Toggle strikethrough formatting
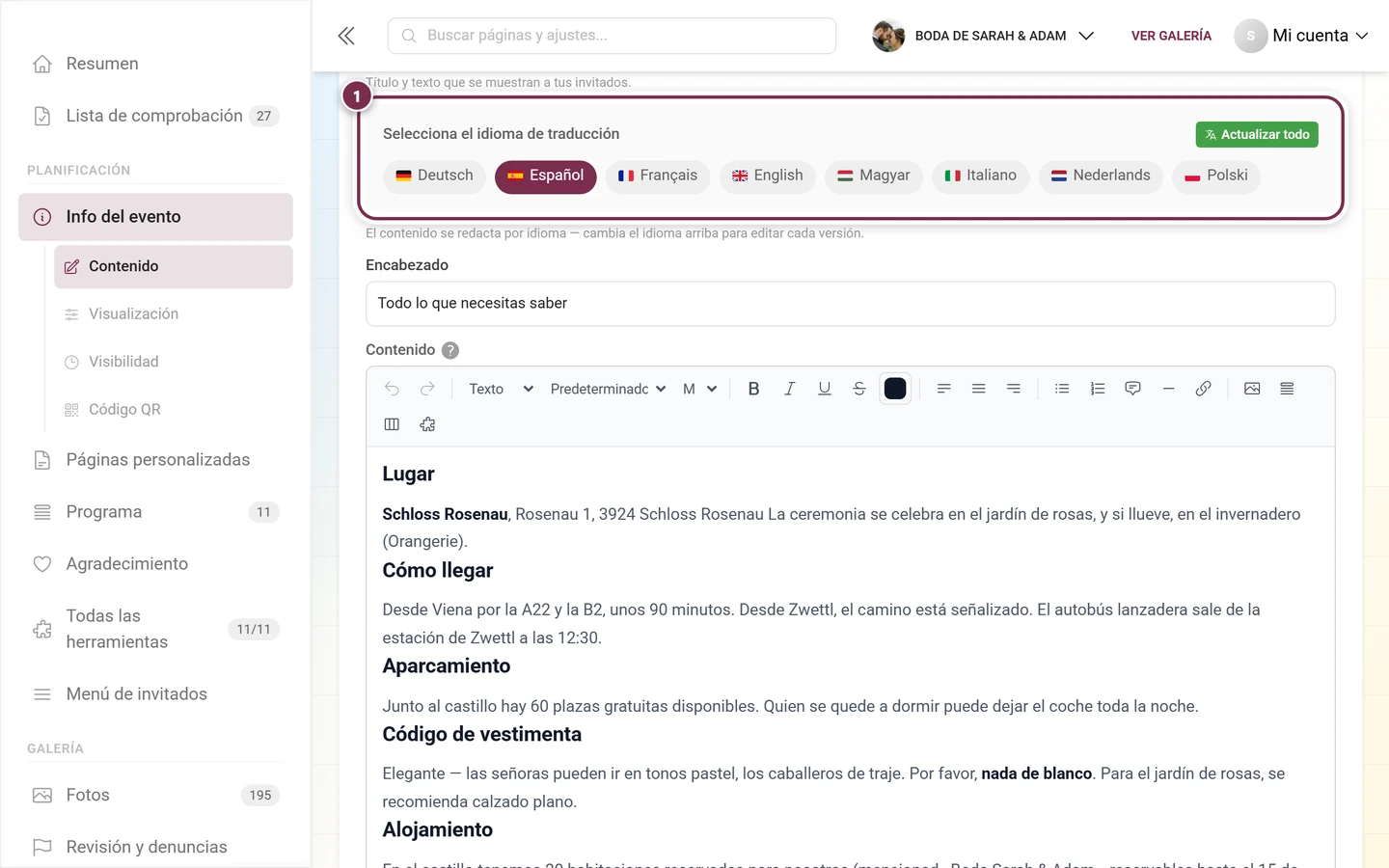Image resolution: width=1389 pixels, height=868 pixels. point(859,389)
